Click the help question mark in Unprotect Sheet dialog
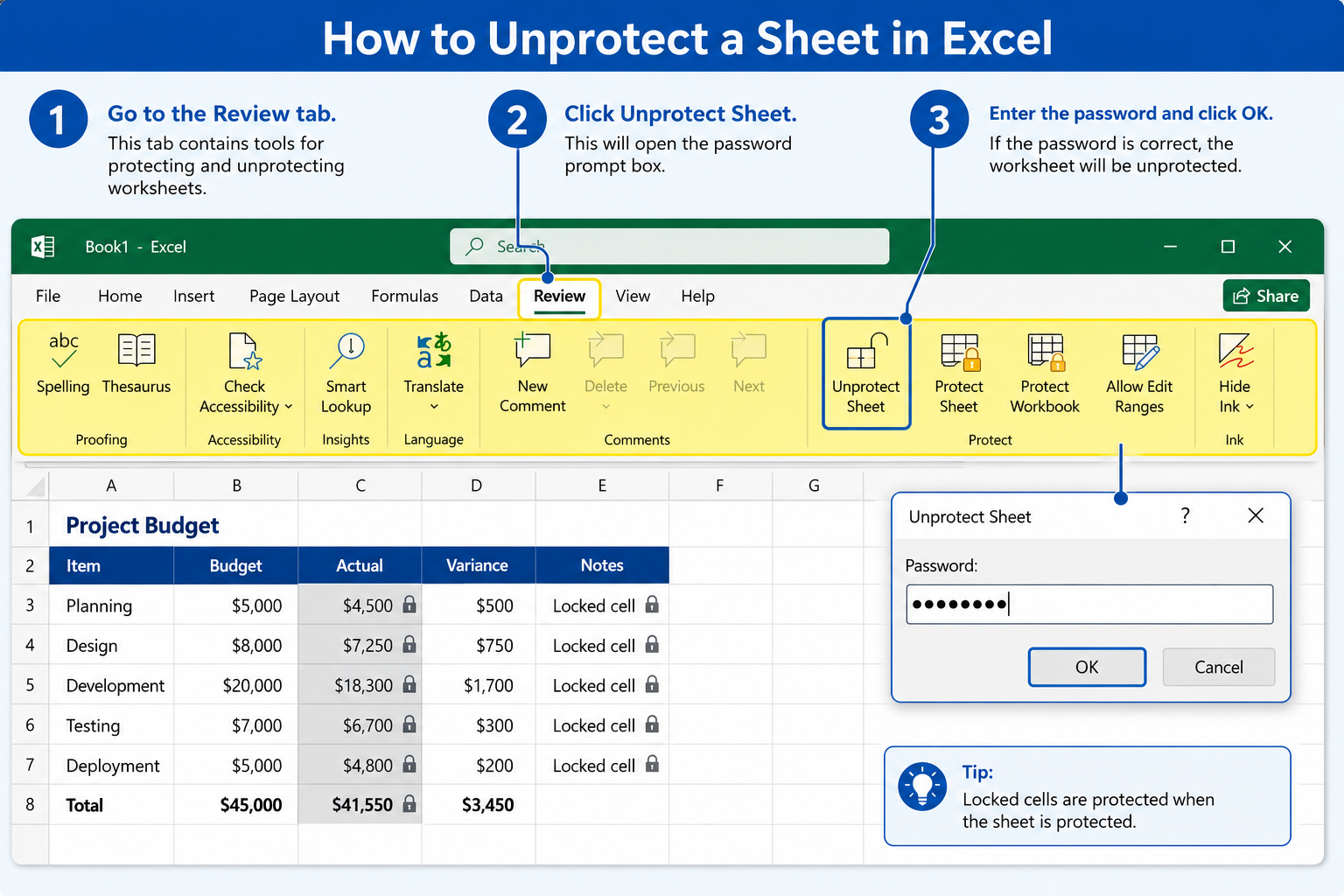 pyautogui.click(x=1185, y=515)
